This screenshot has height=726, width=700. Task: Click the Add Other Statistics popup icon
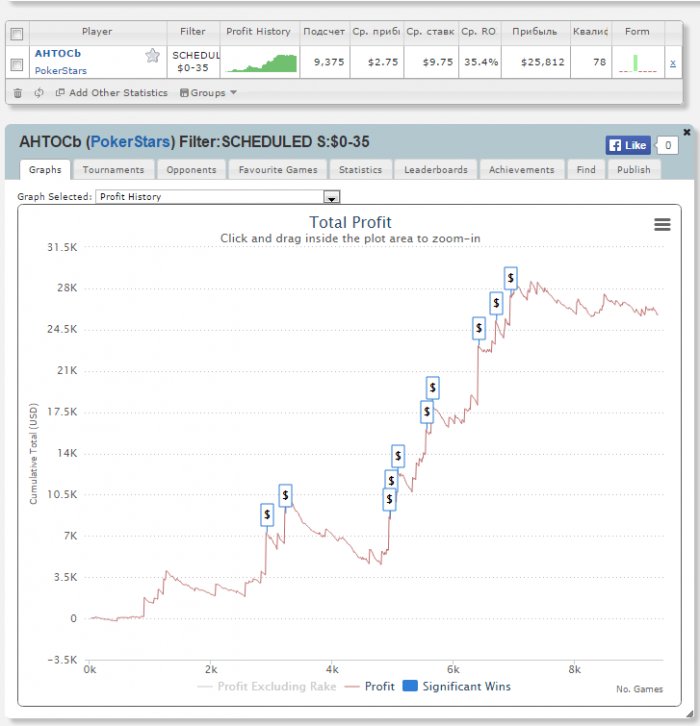(x=60, y=92)
